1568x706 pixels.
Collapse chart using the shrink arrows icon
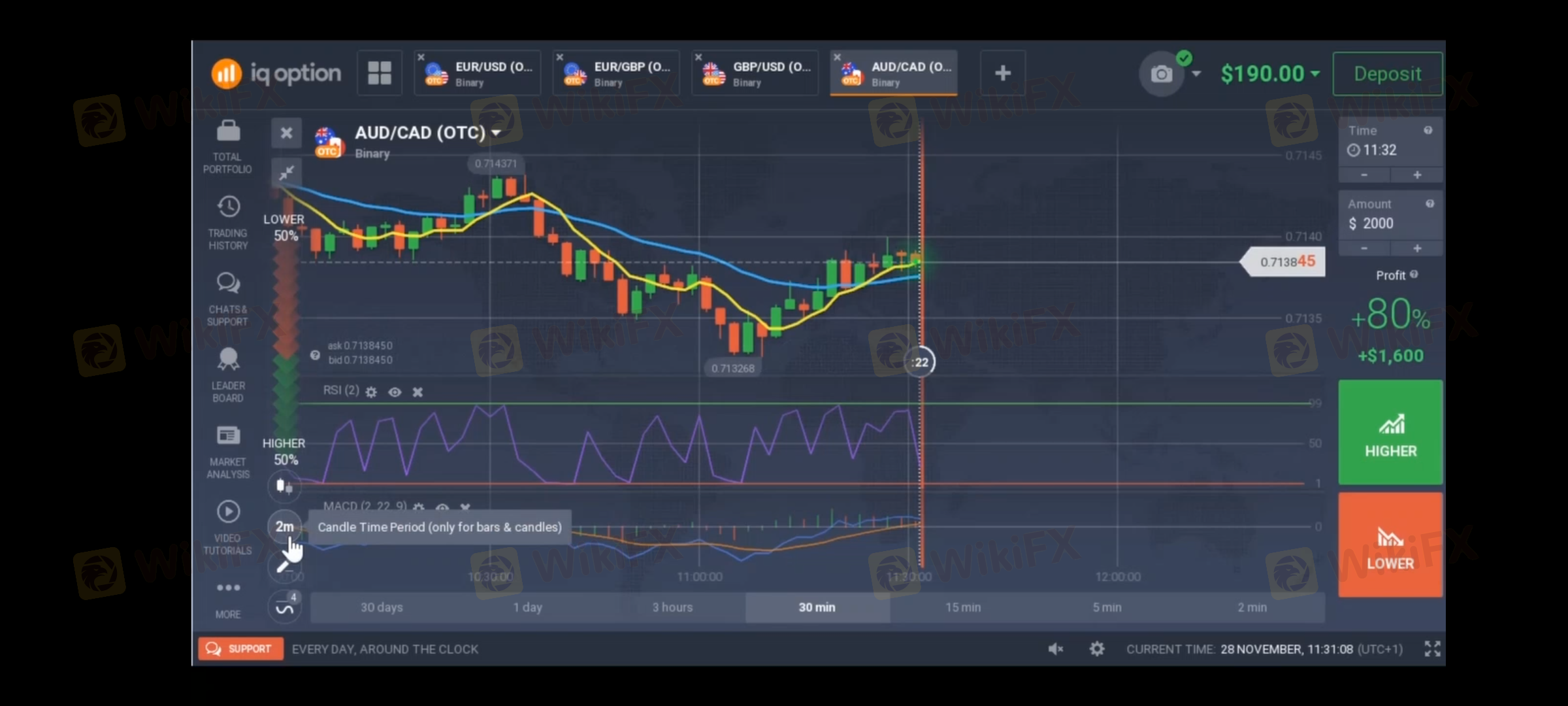coord(287,173)
